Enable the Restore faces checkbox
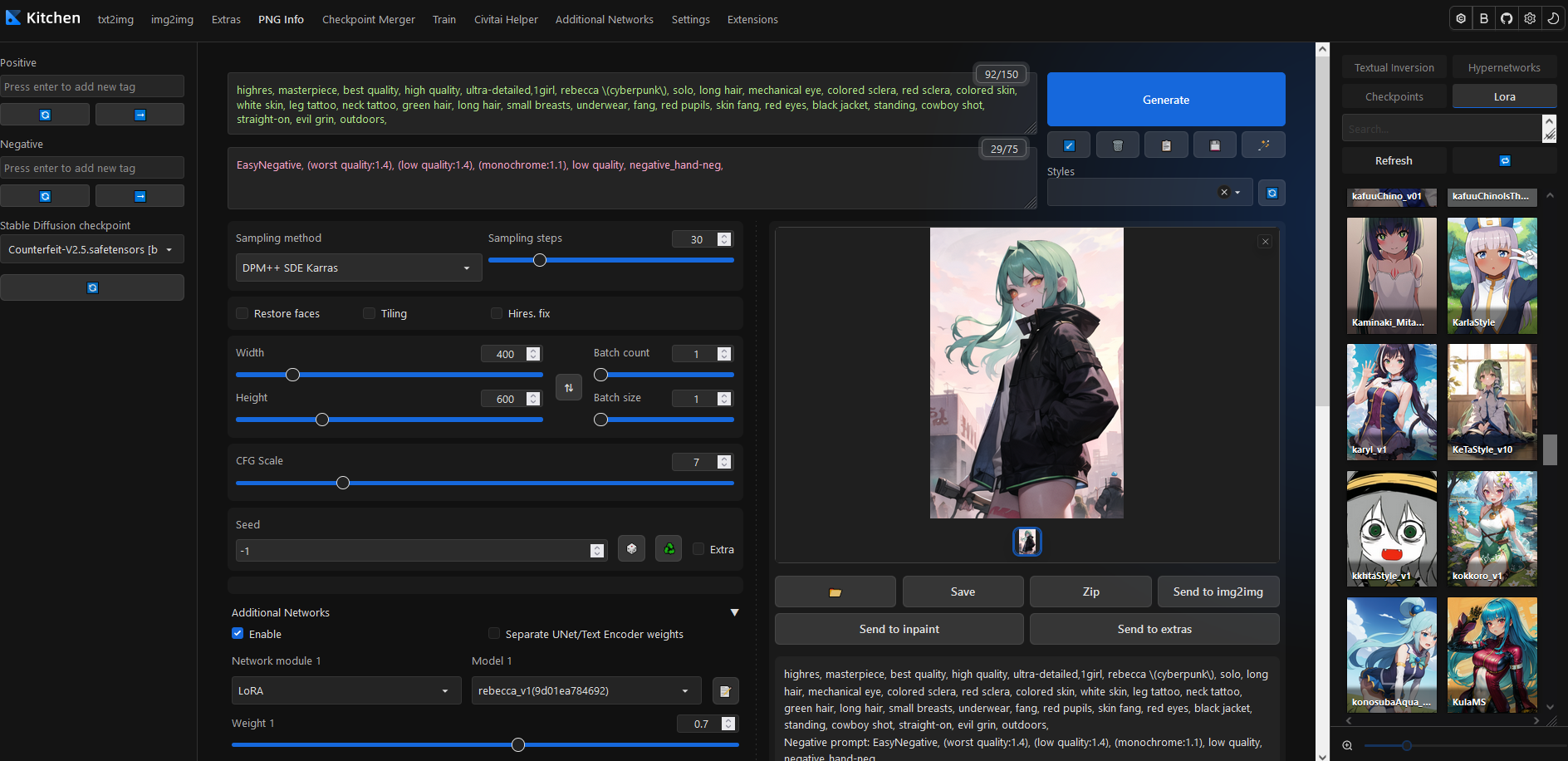The image size is (1568, 761). point(243,313)
